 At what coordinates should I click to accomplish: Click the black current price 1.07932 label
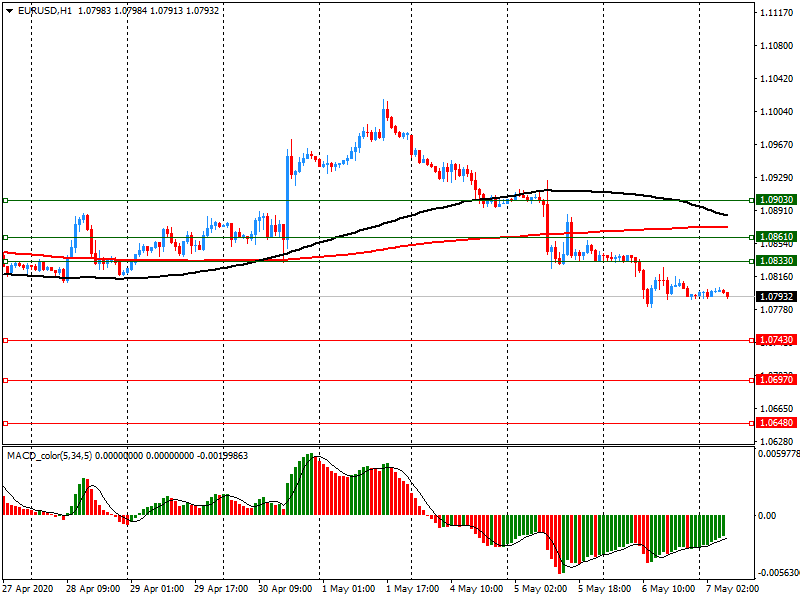point(776,296)
